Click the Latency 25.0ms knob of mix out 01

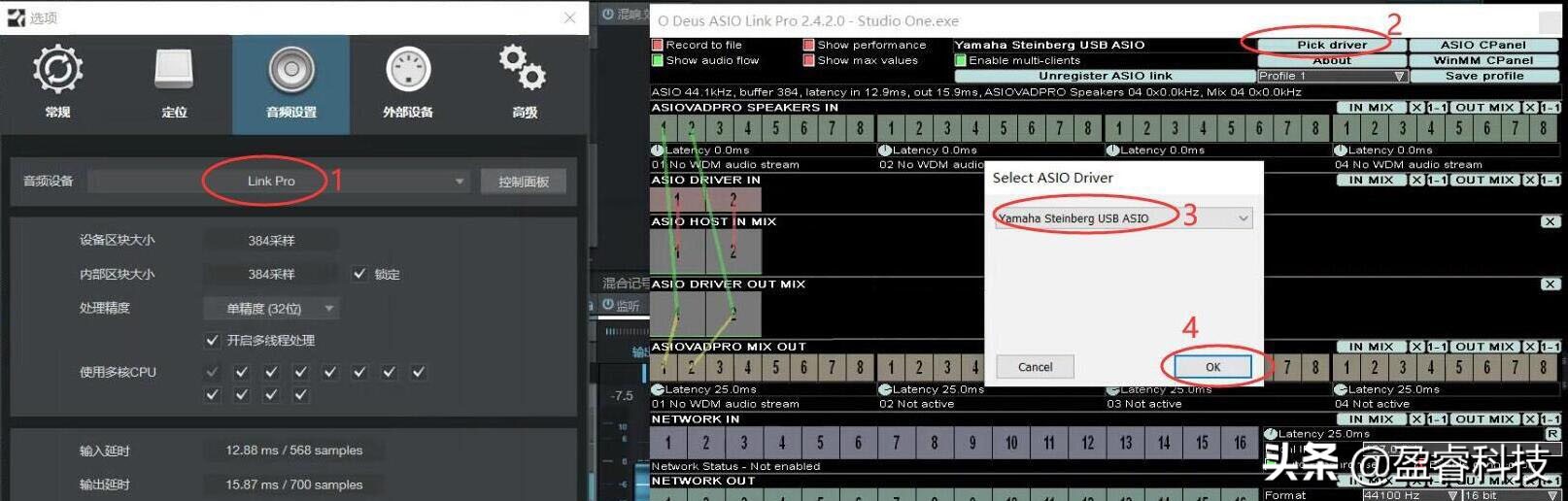tap(658, 389)
